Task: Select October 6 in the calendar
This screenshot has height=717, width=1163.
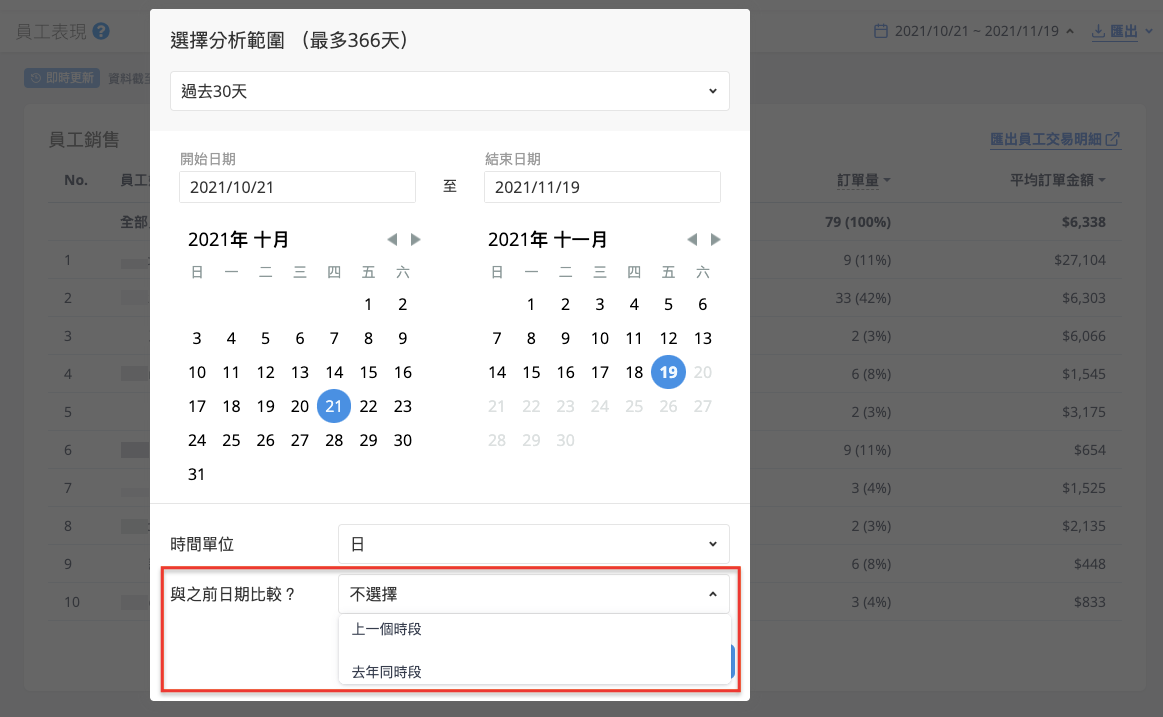Action: [x=300, y=338]
